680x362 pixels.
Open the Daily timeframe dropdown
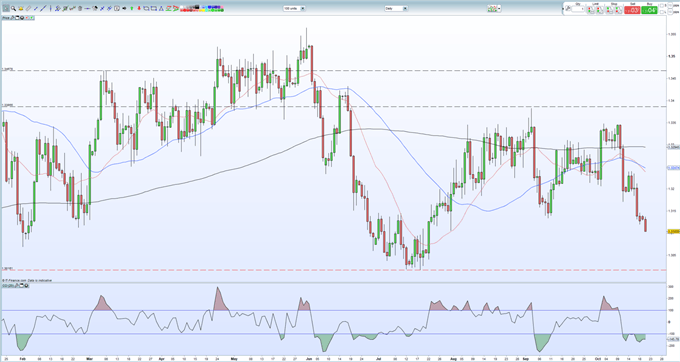(x=396, y=8)
